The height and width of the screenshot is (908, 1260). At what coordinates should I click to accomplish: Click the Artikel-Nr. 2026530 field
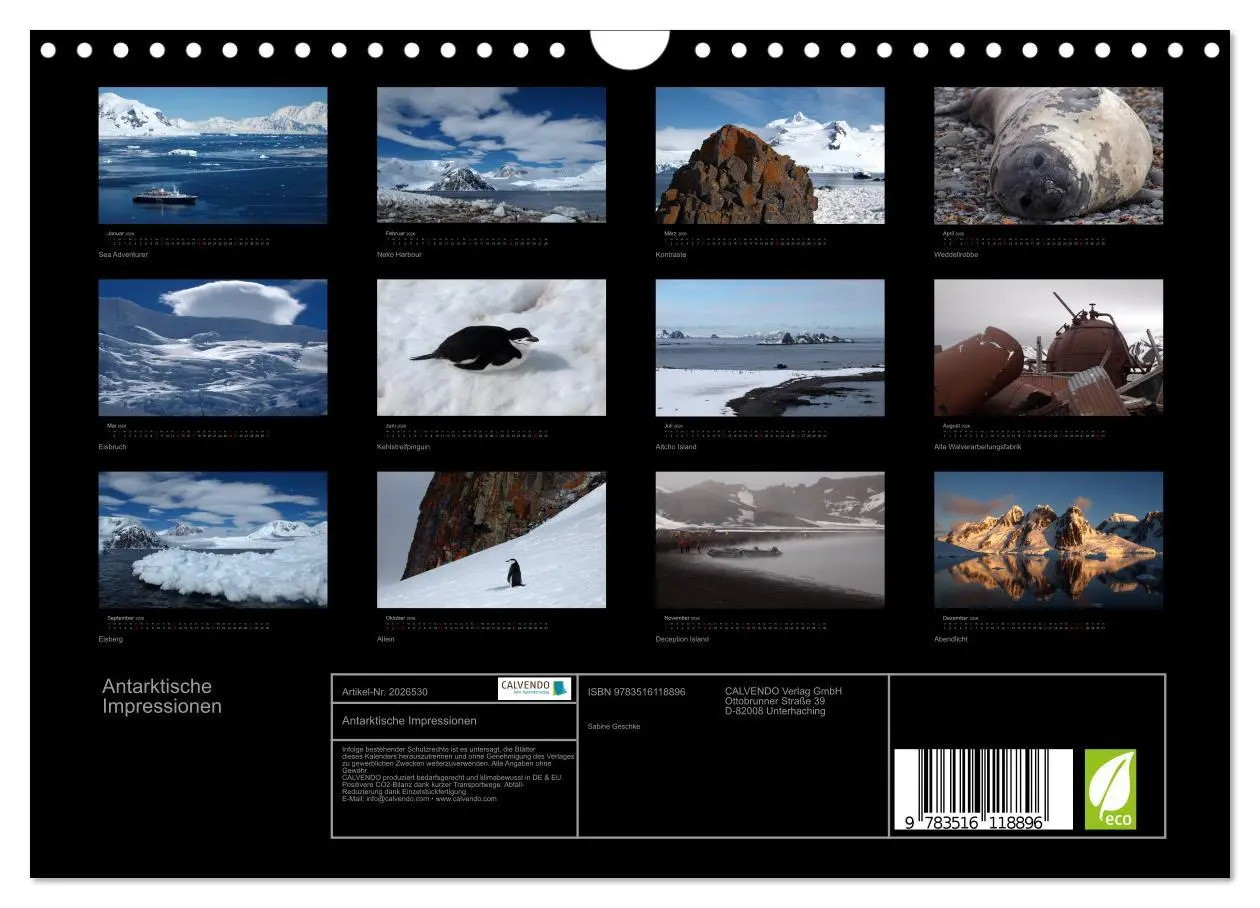coord(385,692)
